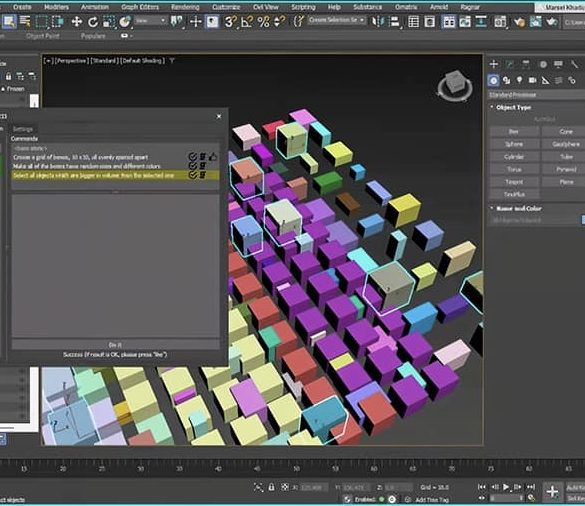Select the Cameras category icon
Viewport: 585px width, 506px height.
tap(532, 80)
